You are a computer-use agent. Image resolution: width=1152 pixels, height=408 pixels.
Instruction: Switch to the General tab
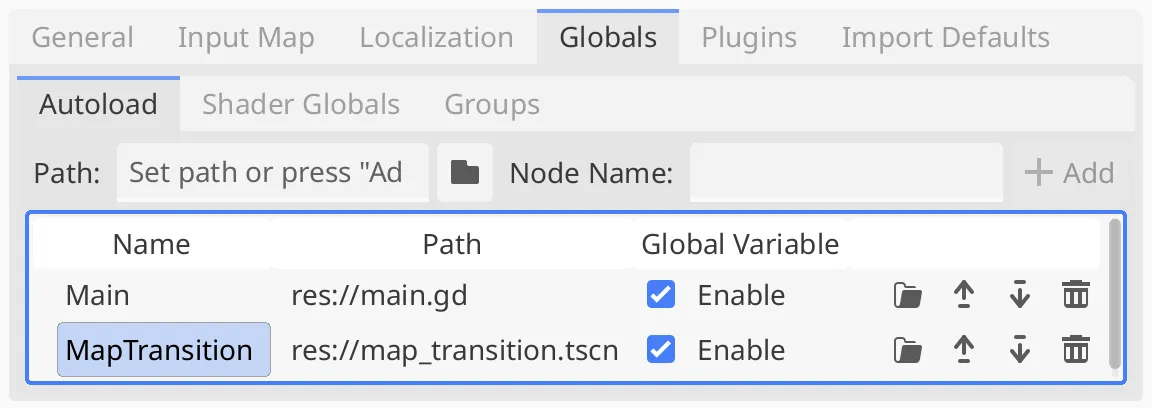(82, 37)
